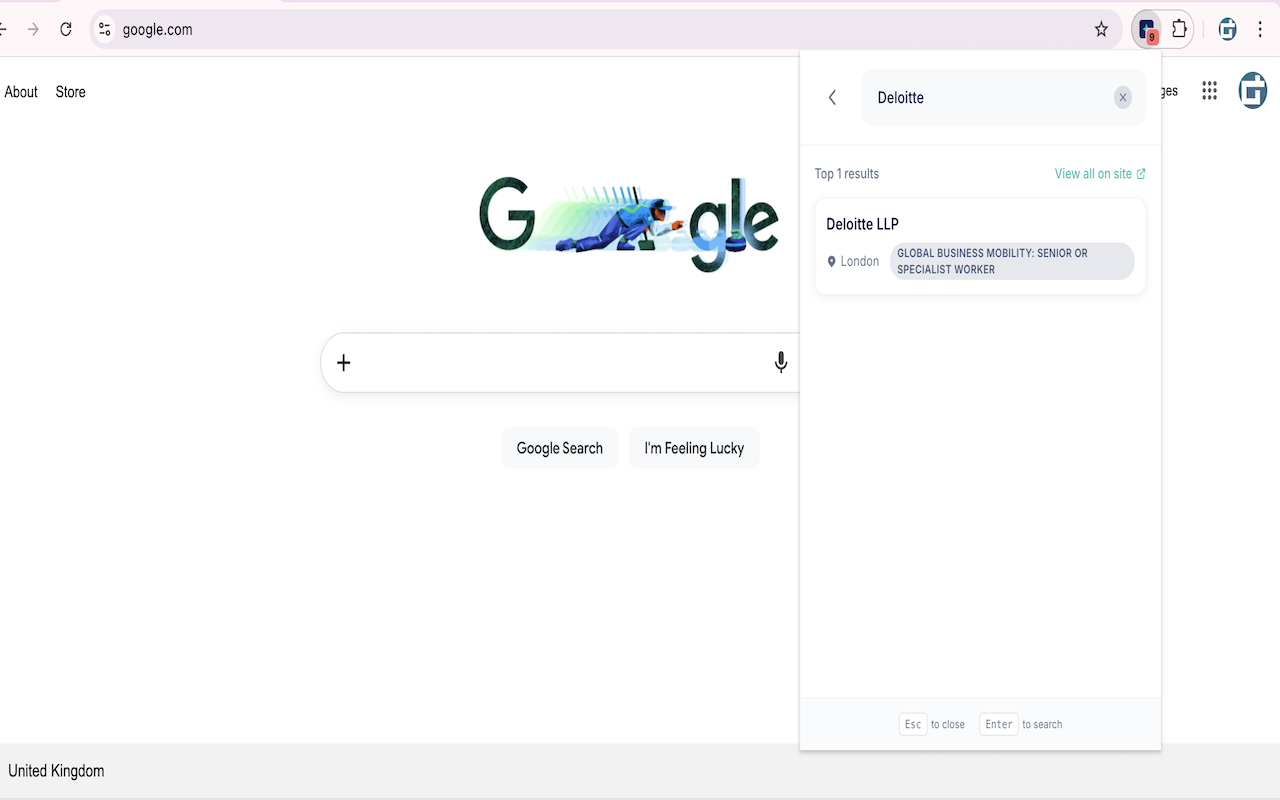The width and height of the screenshot is (1280, 800).
Task: Click the London location text
Action: pos(859,261)
